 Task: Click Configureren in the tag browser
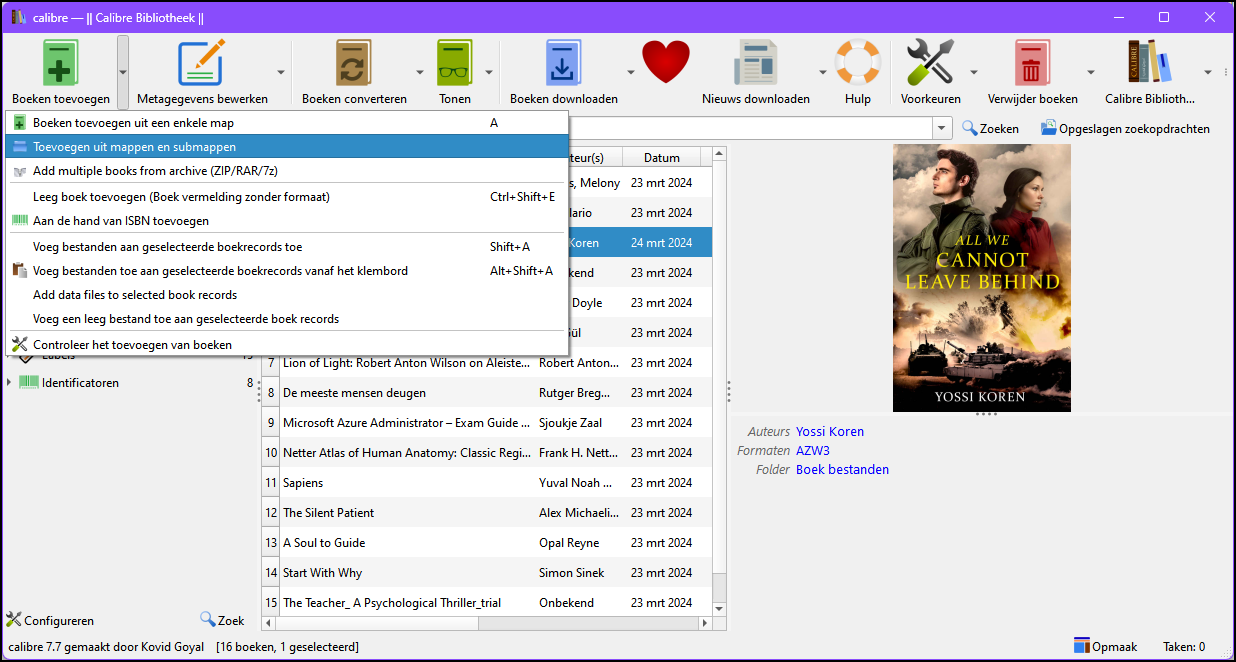pyautogui.click(x=50, y=620)
